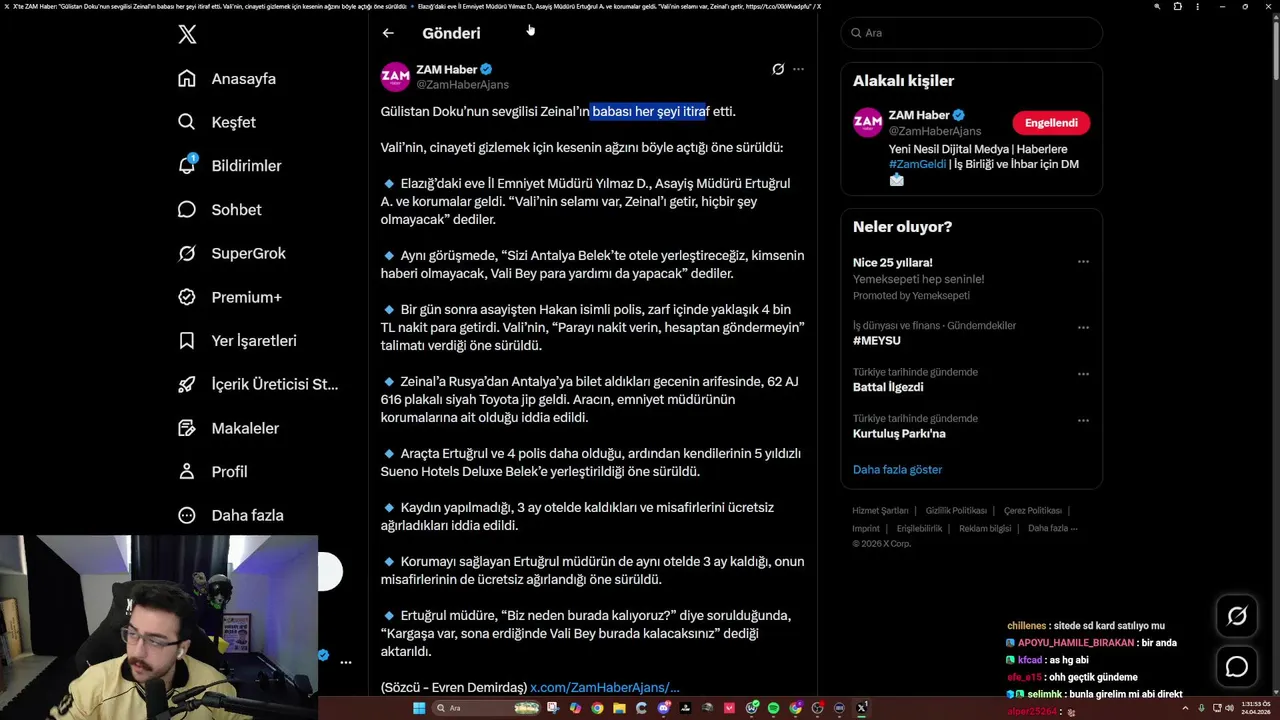Click the browser zoom magnifier icon
This screenshot has height=720, width=1280.
pos(1157,6)
